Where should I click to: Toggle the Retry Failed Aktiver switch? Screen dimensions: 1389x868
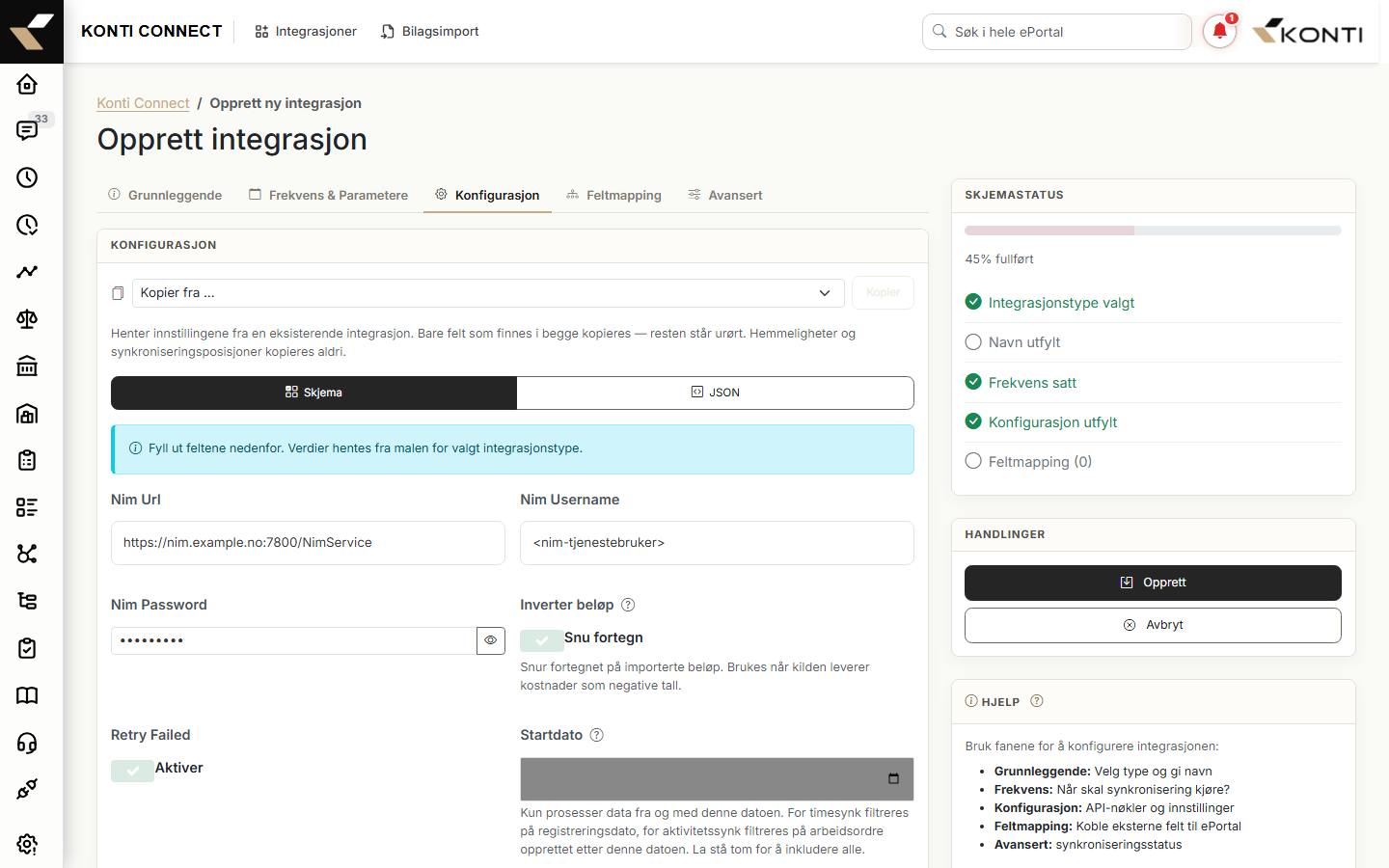pos(132,770)
